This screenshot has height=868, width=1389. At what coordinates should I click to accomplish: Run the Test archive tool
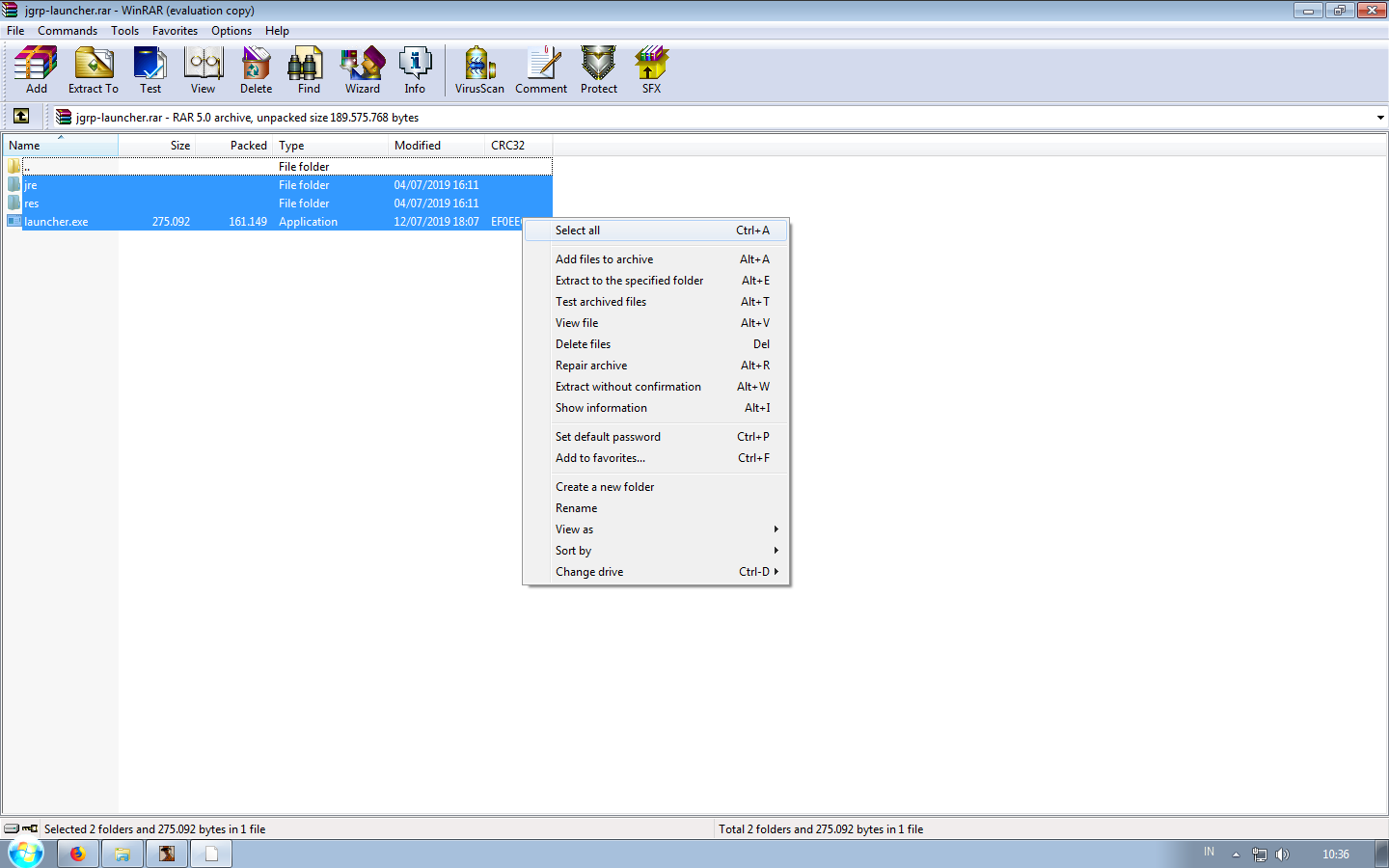point(150,70)
